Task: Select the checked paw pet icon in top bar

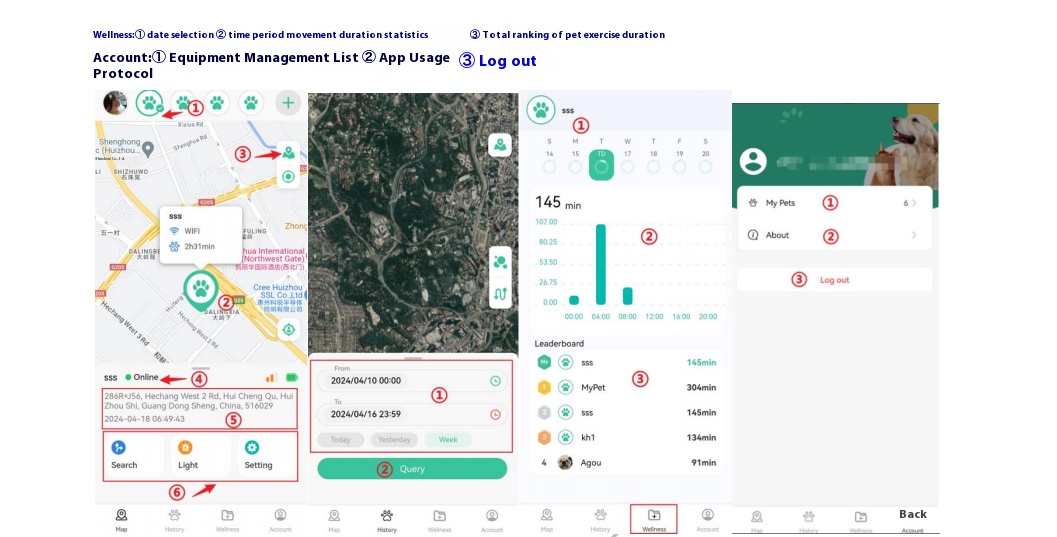Action: [150, 102]
